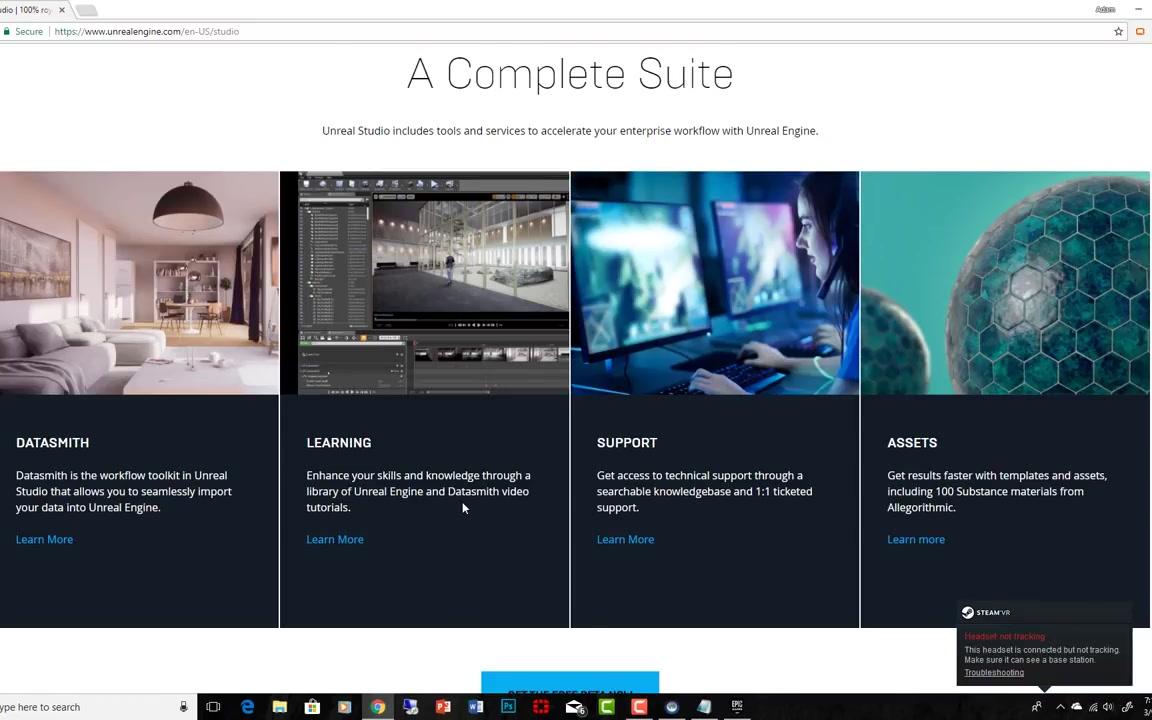Open PowerPoint from the taskbar
Image resolution: width=1152 pixels, height=720 pixels.
click(441, 707)
